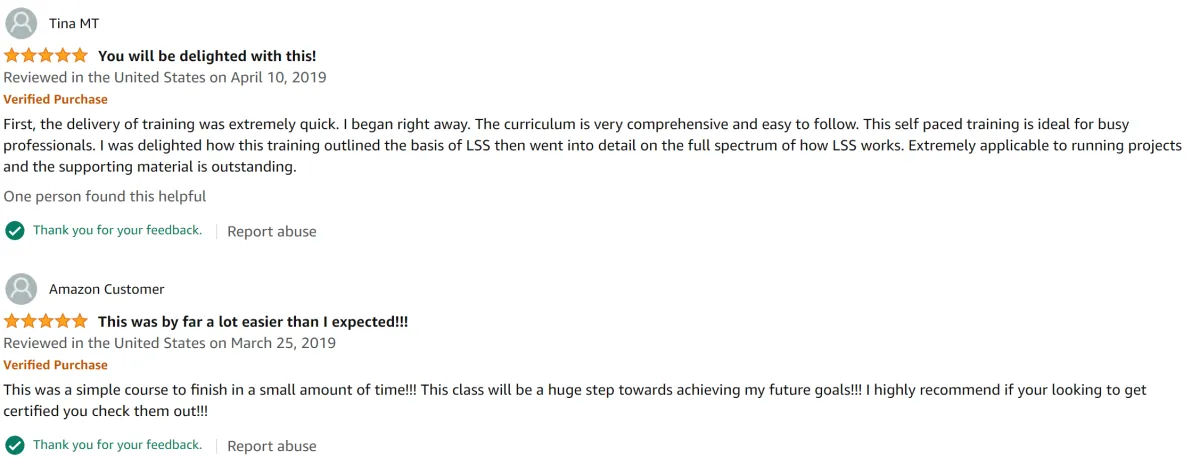Click green checkmark under Tina MT's review
This screenshot has height=458, width=1200.
[15, 231]
